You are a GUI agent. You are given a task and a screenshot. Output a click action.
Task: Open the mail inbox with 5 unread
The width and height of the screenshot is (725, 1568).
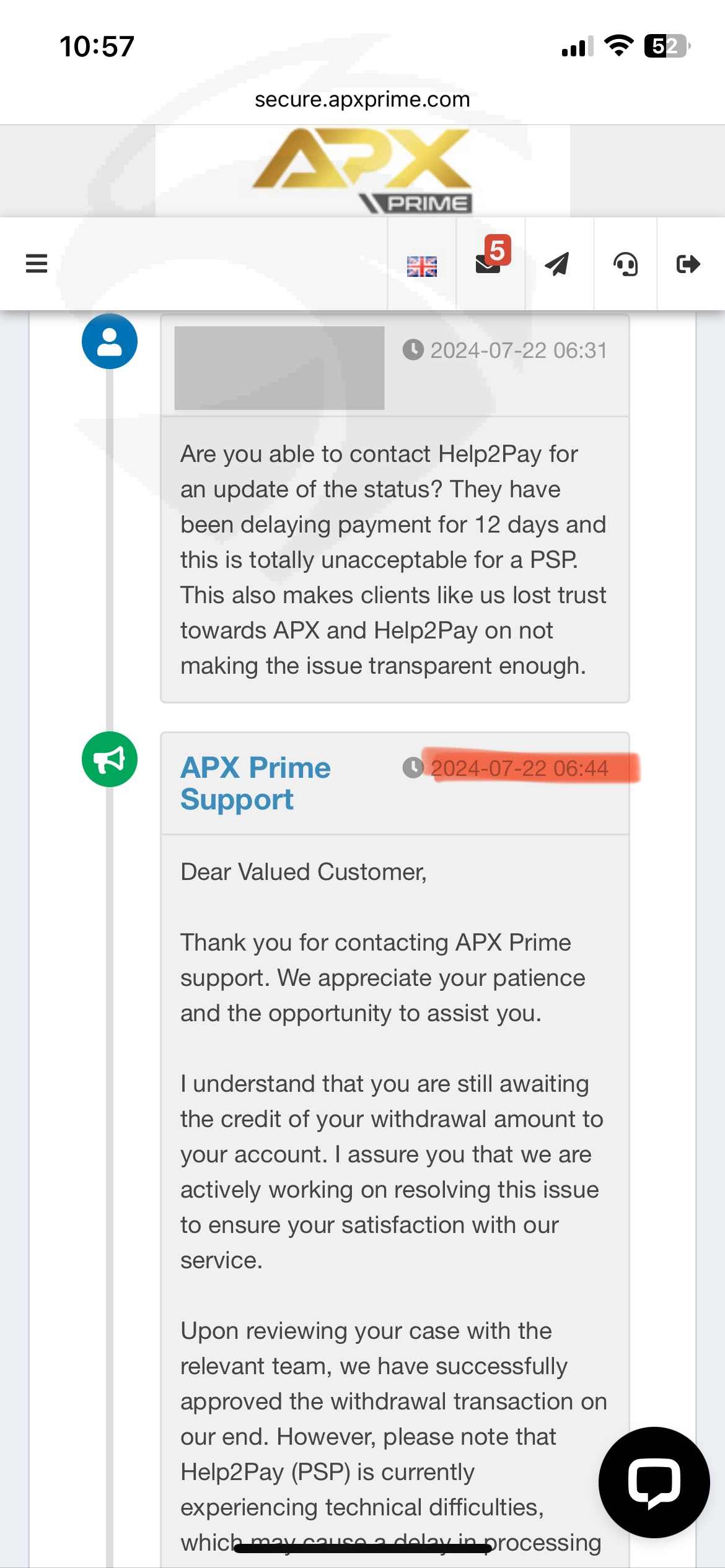click(488, 264)
